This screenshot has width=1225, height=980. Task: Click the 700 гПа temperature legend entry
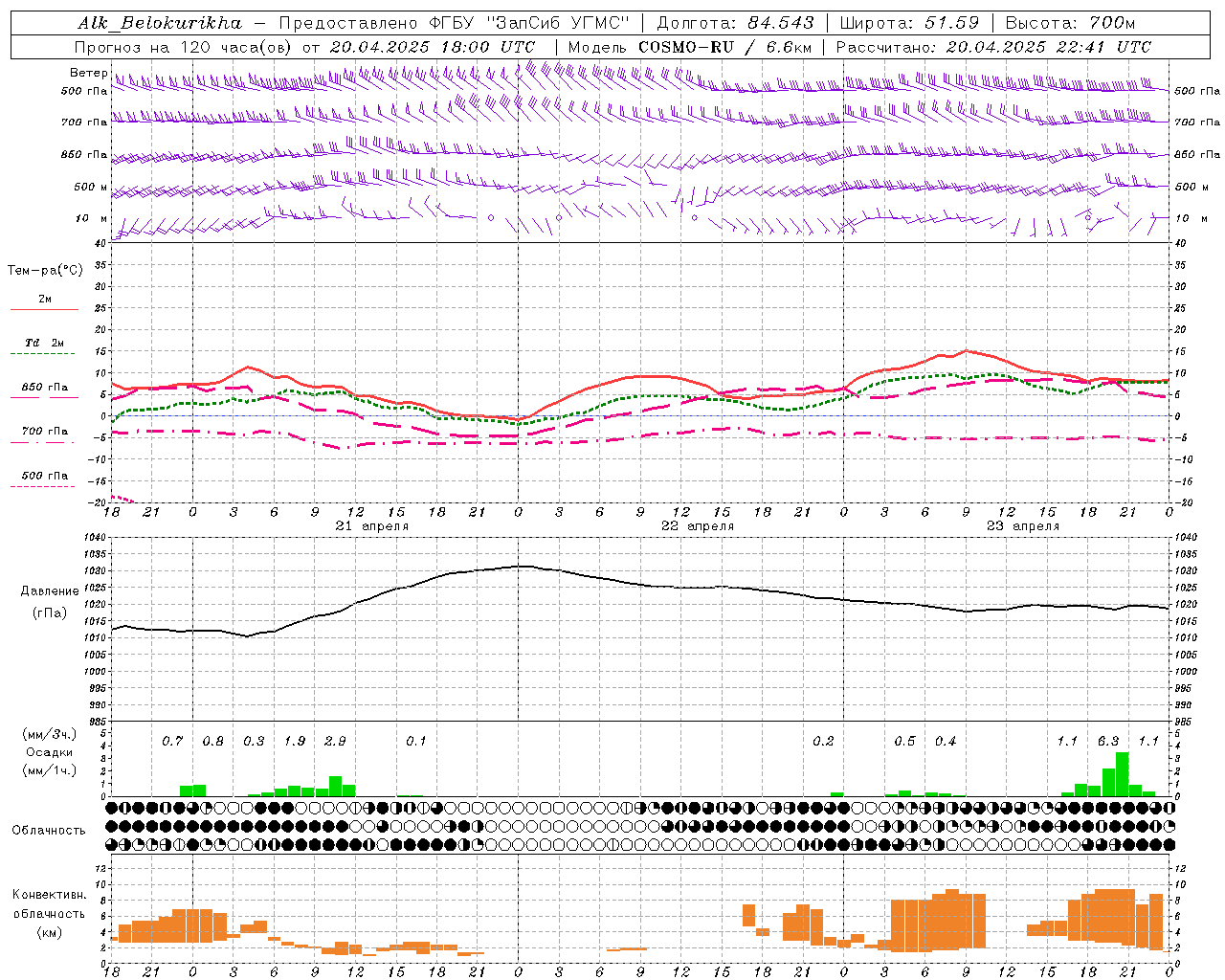point(45,432)
